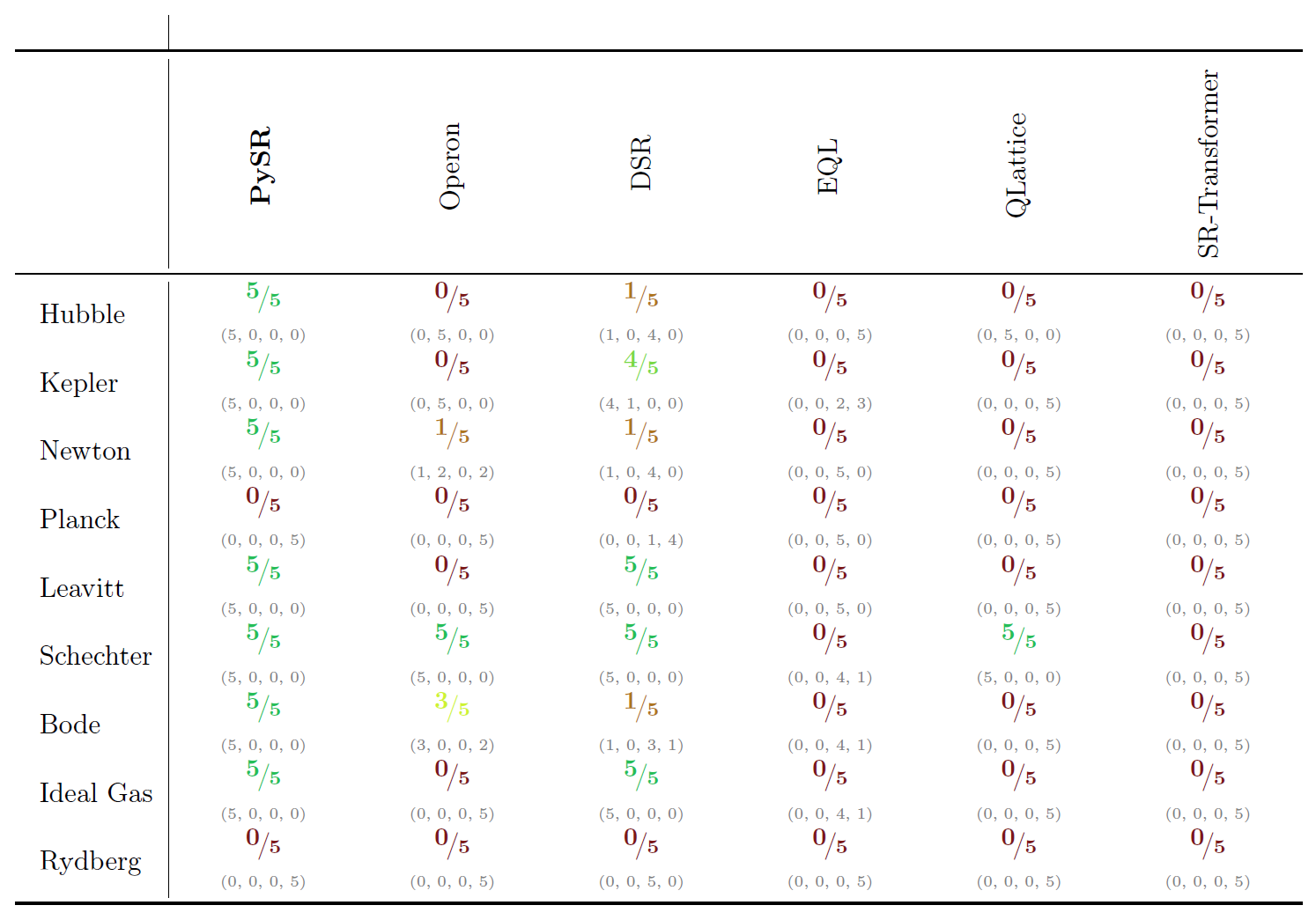Select the DSR column header
Image resolution: width=1316 pixels, height=920 pixels.
(640, 163)
